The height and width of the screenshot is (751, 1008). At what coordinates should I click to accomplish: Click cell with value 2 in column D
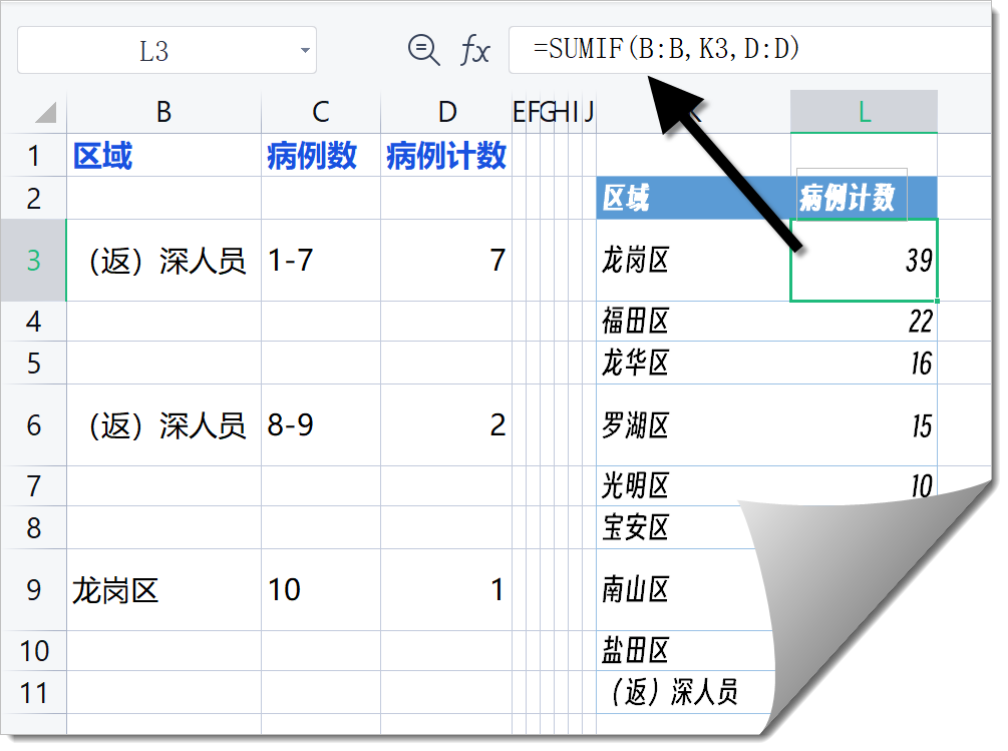446,425
